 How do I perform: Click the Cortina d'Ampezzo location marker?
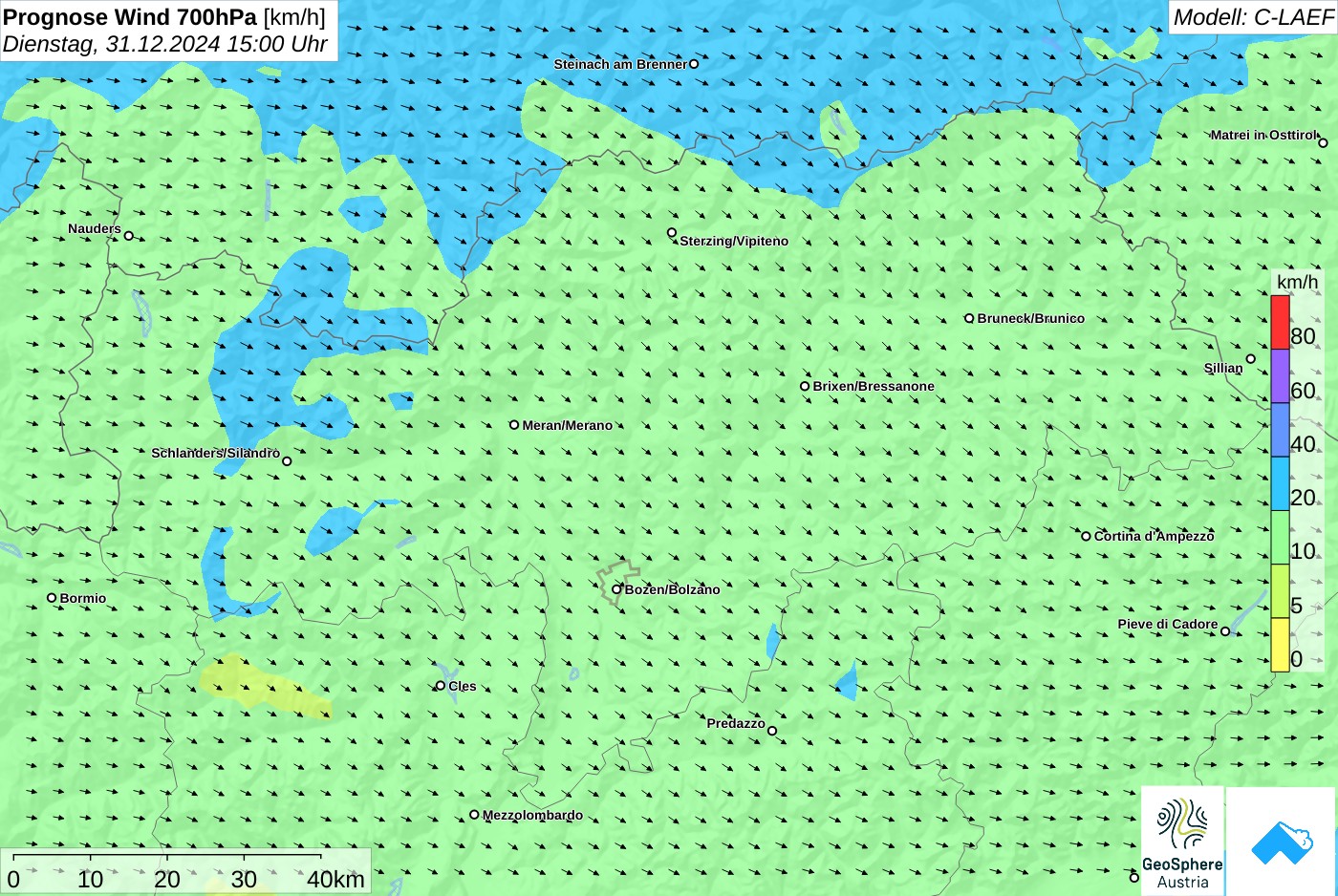(x=1086, y=536)
